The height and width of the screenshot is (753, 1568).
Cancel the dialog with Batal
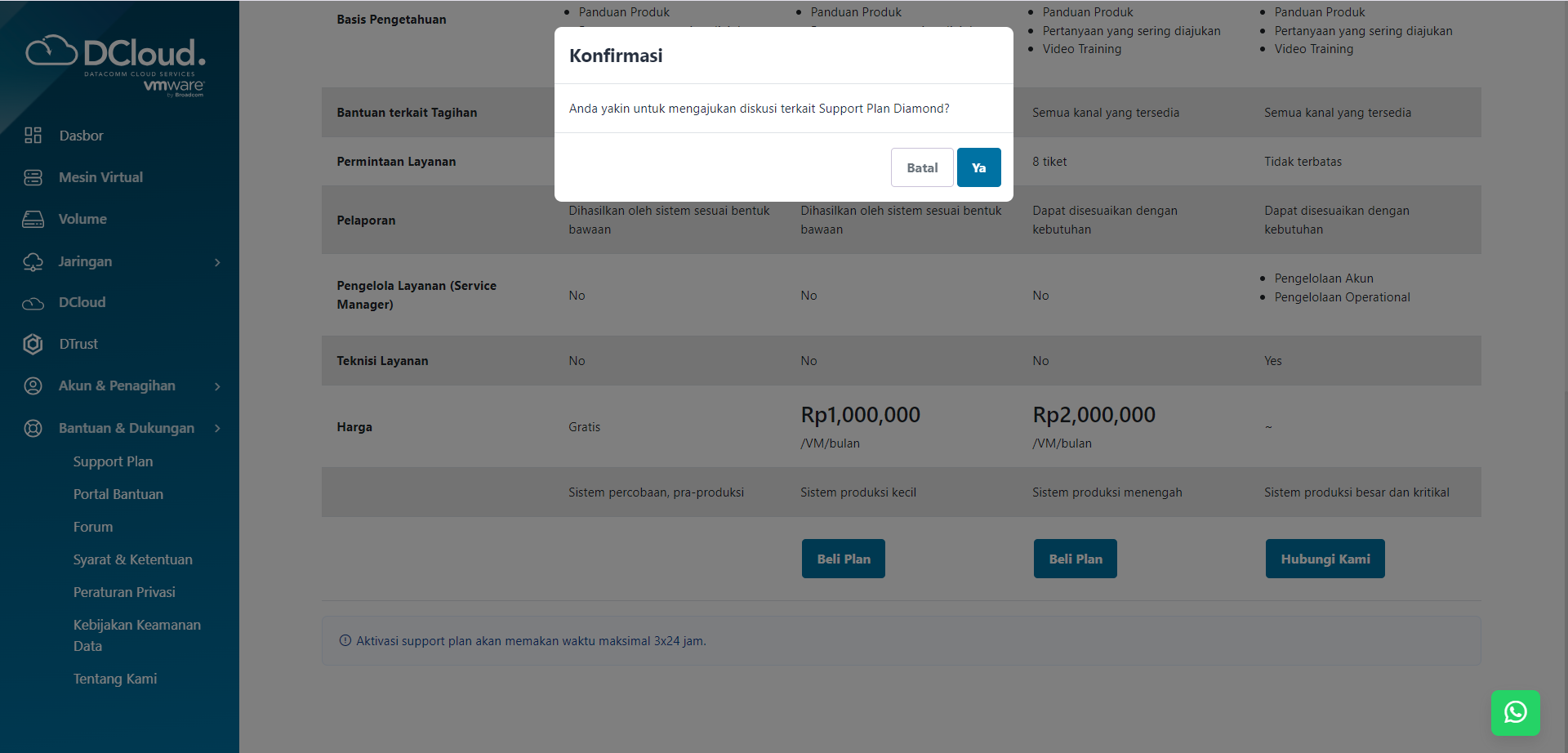(x=921, y=167)
